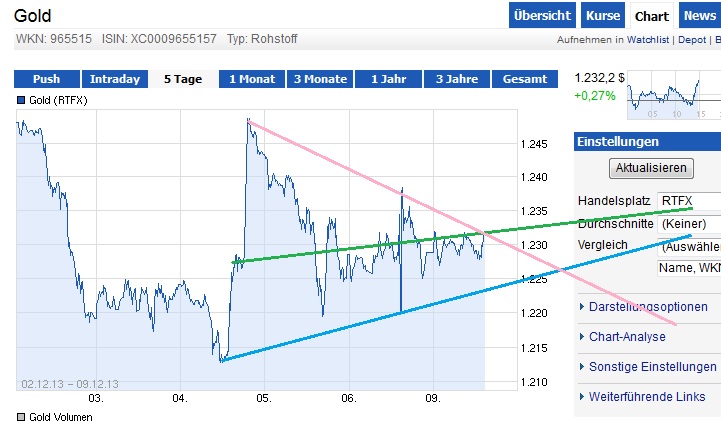Screen dimensions: 721x422
Task: Add gold to Watchlist link
Action: point(650,40)
